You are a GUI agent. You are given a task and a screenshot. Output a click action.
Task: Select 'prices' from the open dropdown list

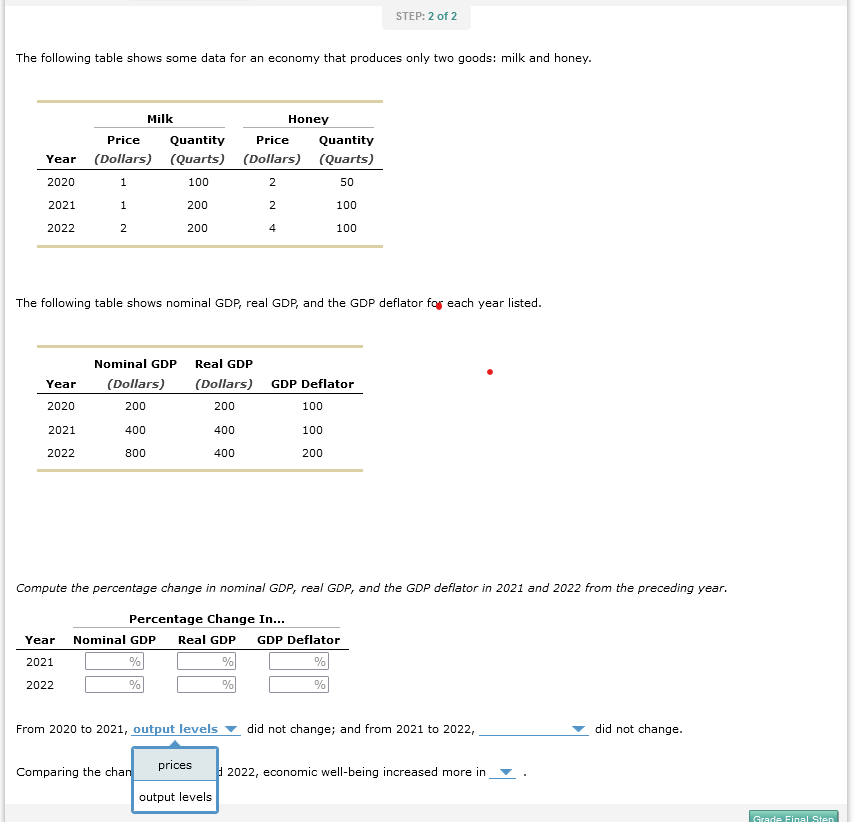pos(175,765)
